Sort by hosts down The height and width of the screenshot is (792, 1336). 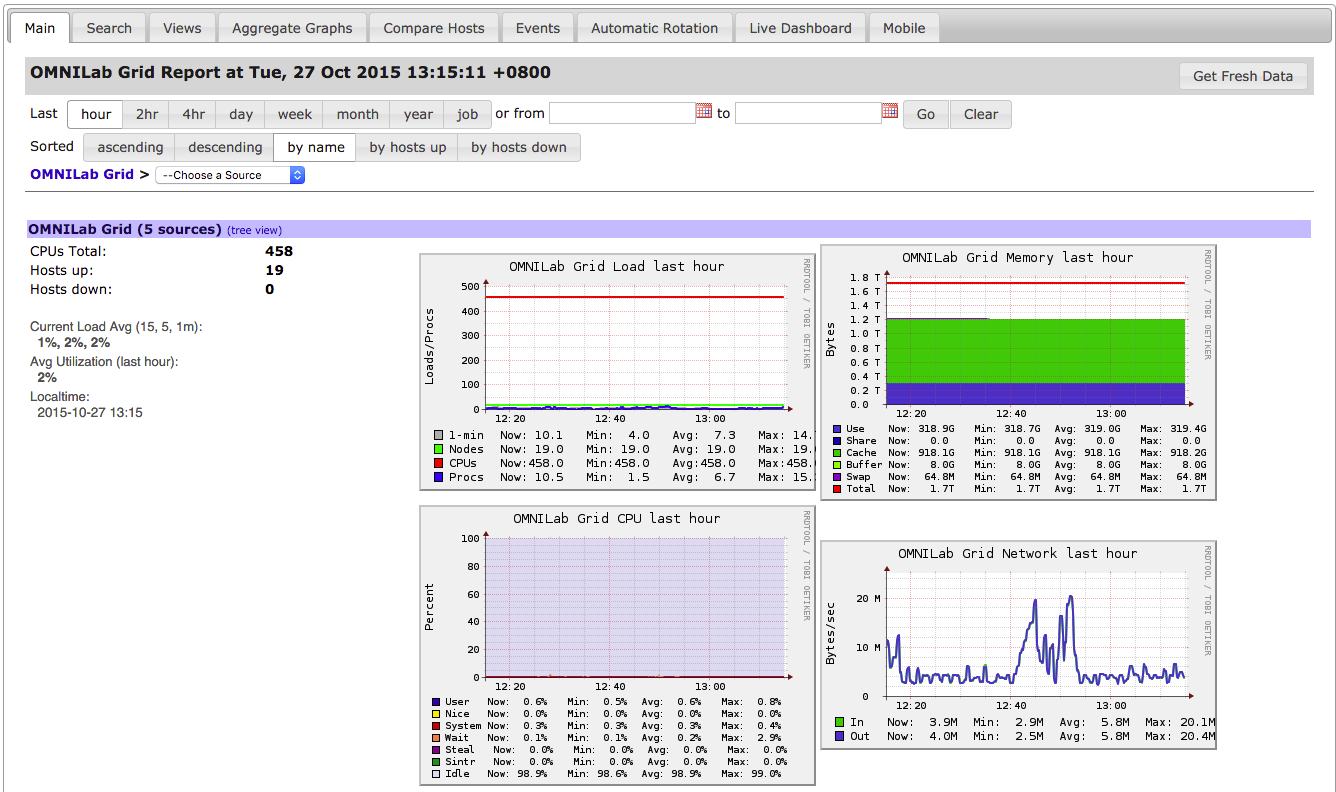[x=519, y=147]
